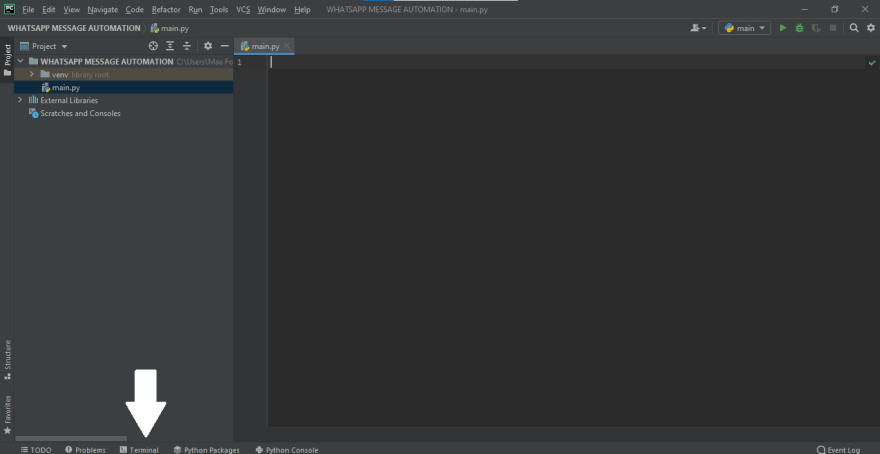Open Favorites tool window sidebar tab
This screenshot has height=454, width=880.
(x=7, y=415)
